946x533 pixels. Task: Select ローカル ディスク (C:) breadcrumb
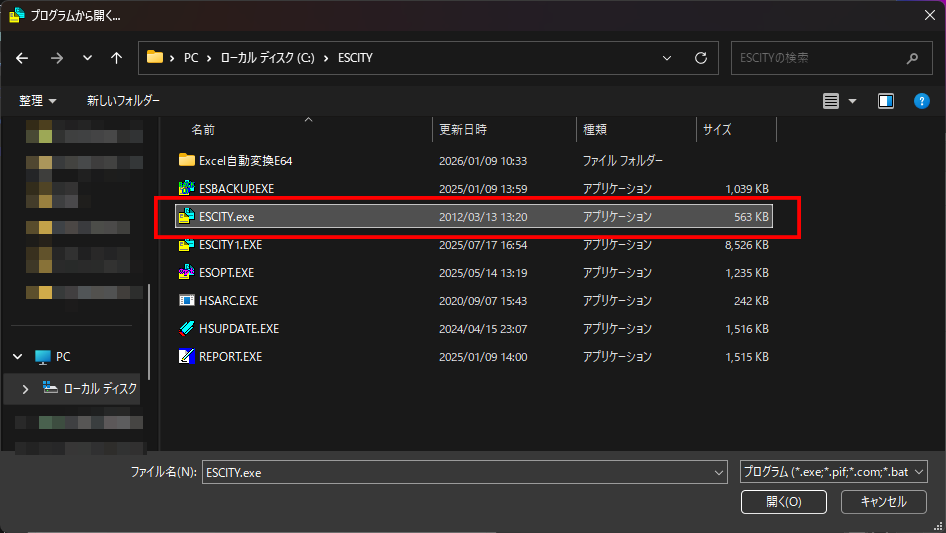267,58
